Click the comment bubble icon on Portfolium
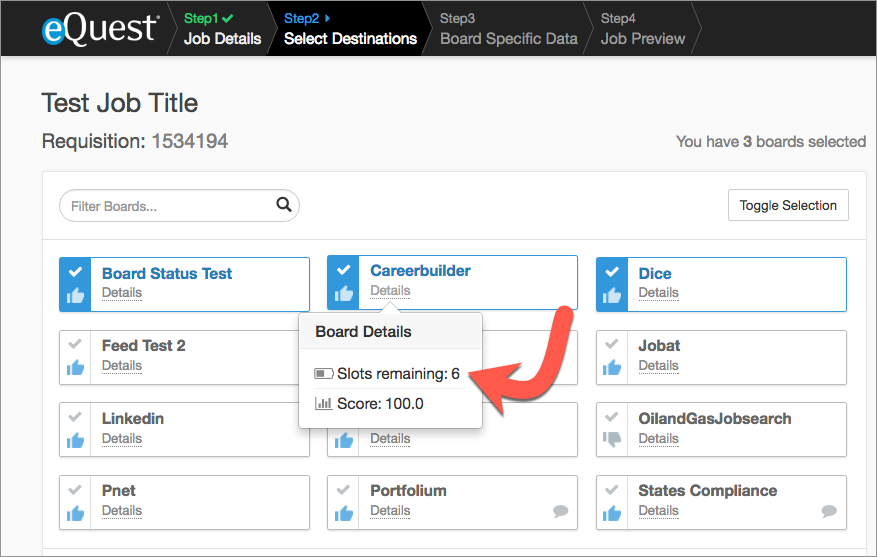877x557 pixels. coord(561,511)
